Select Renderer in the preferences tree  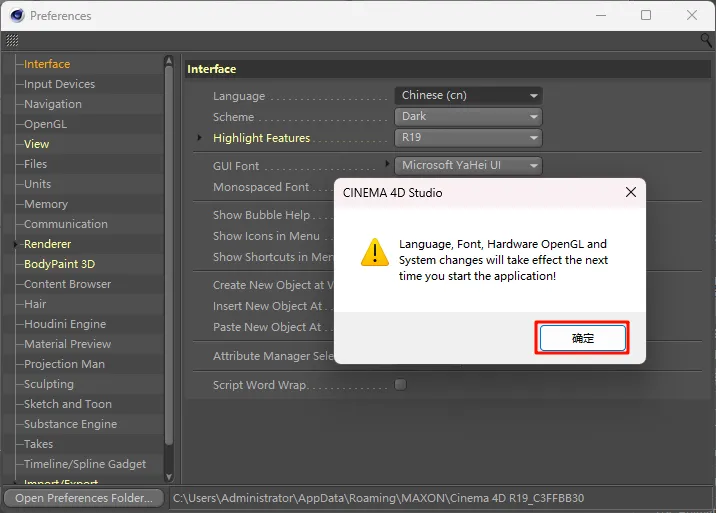coord(47,244)
